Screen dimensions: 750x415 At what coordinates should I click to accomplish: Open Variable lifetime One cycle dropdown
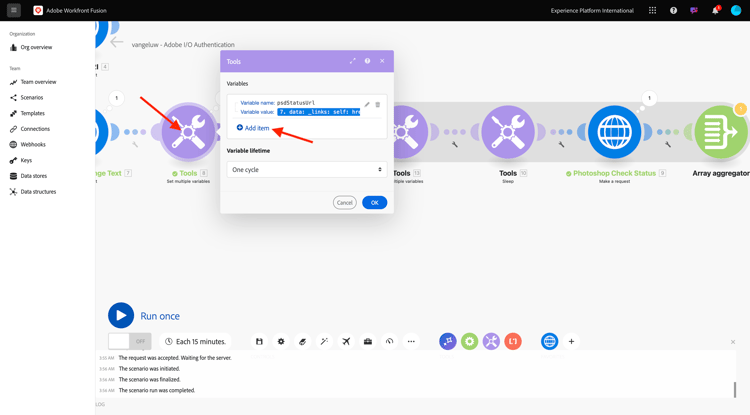[x=307, y=169]
